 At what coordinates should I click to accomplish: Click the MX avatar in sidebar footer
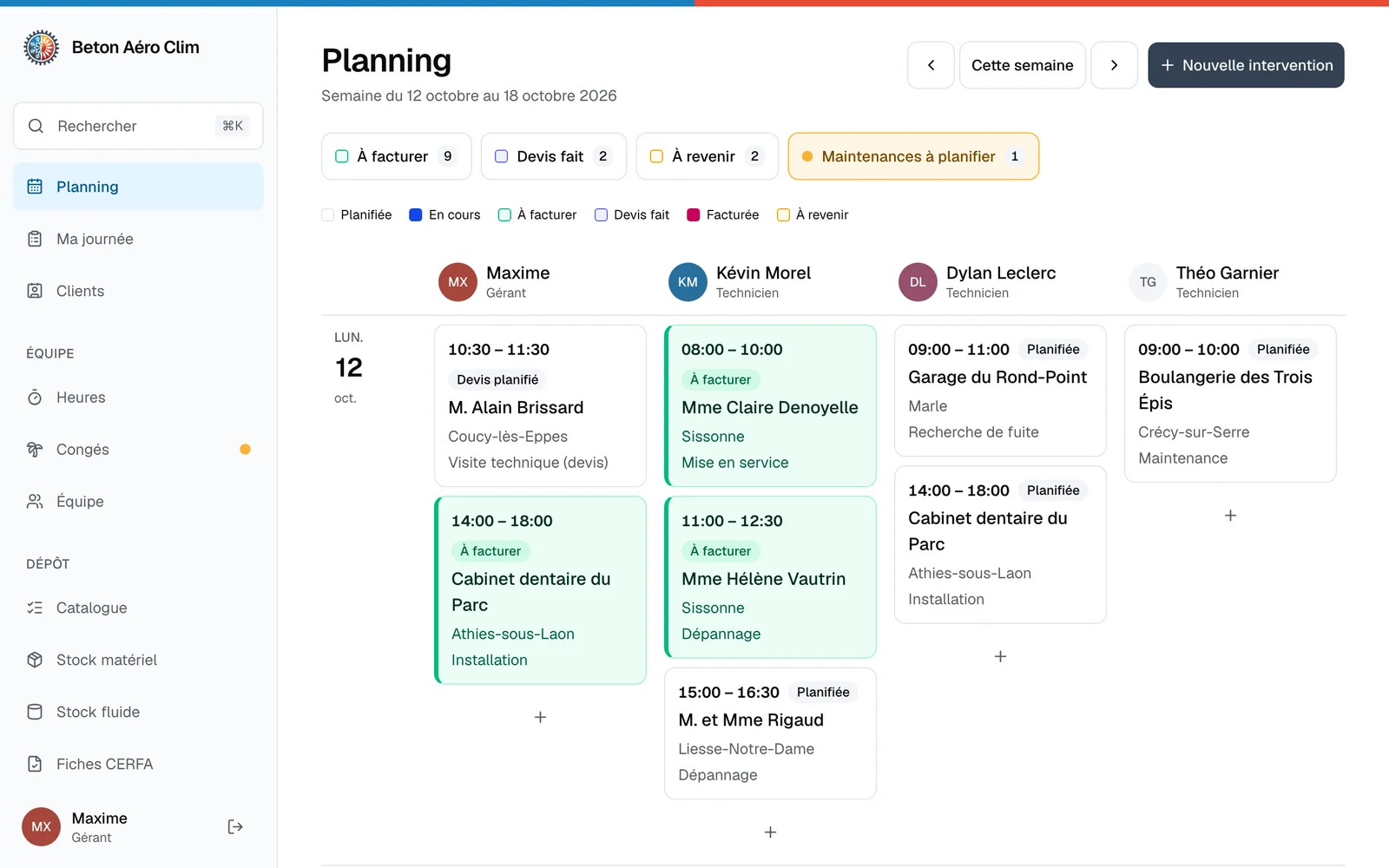tap(42, 827)
